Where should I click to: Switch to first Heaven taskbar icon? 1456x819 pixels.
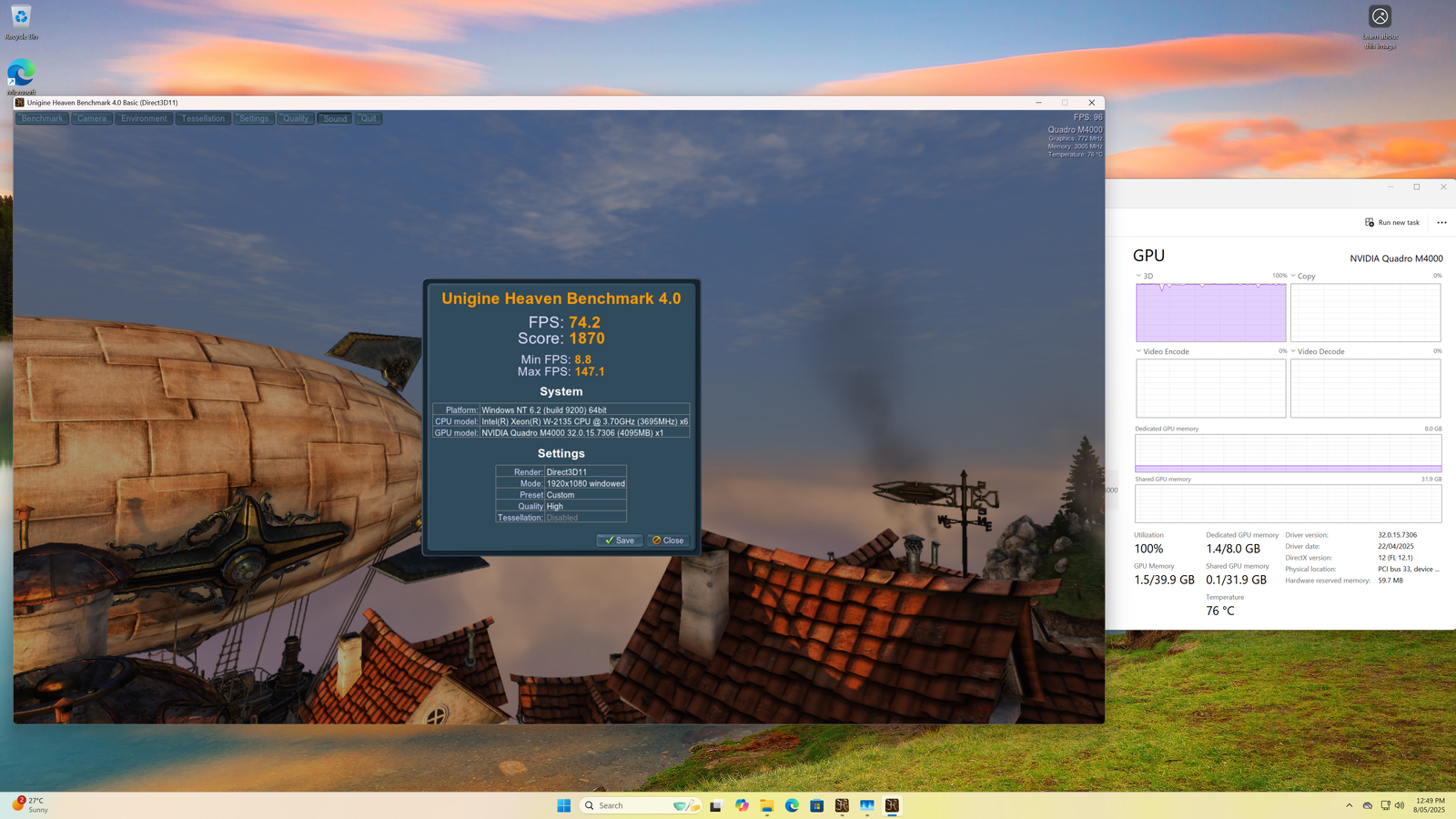point(842,805)
